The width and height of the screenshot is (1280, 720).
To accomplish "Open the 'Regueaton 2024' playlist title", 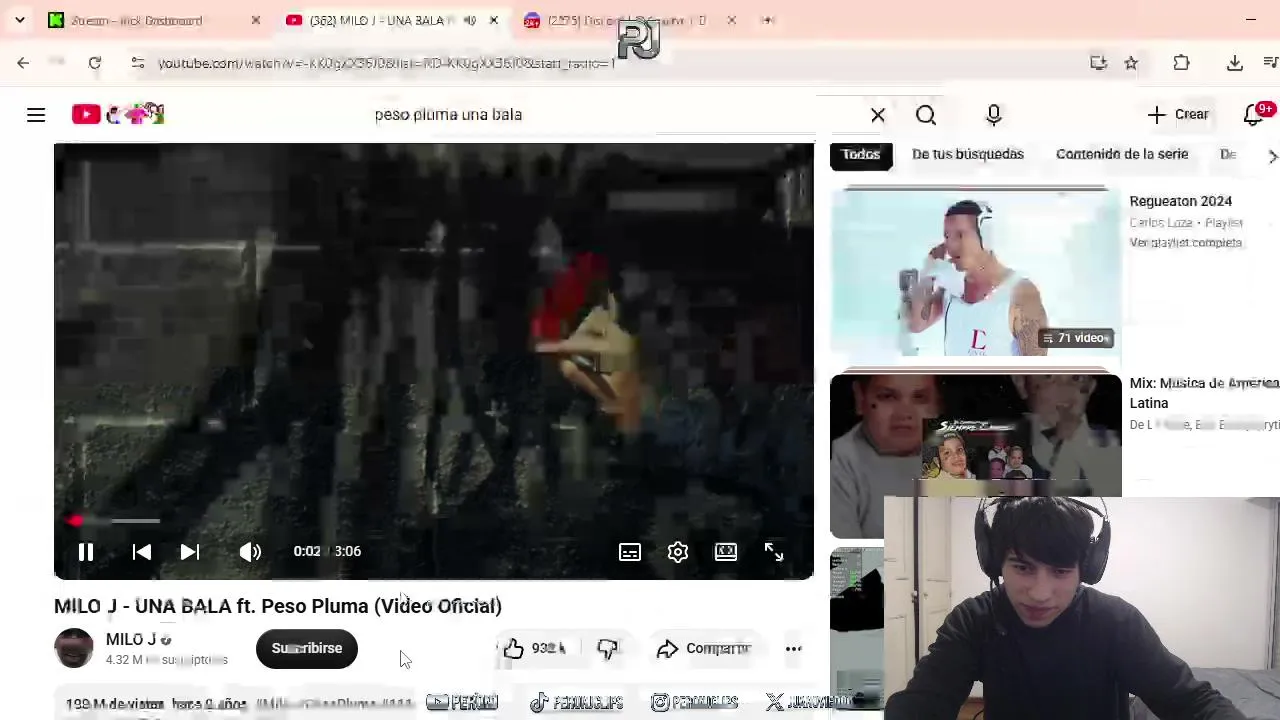I will [x=1181, y=201].
